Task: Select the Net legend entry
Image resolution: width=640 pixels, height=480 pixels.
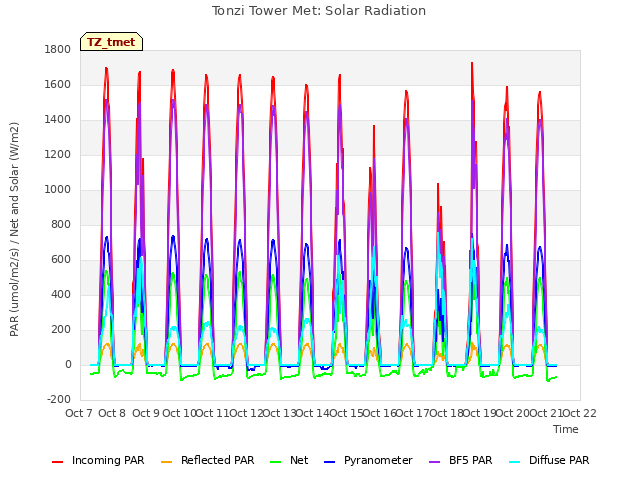Action: 289,460
